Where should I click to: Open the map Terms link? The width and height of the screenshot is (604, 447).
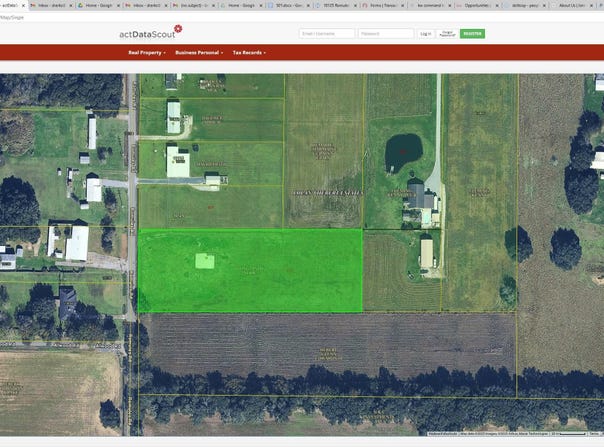coord(594,434)
